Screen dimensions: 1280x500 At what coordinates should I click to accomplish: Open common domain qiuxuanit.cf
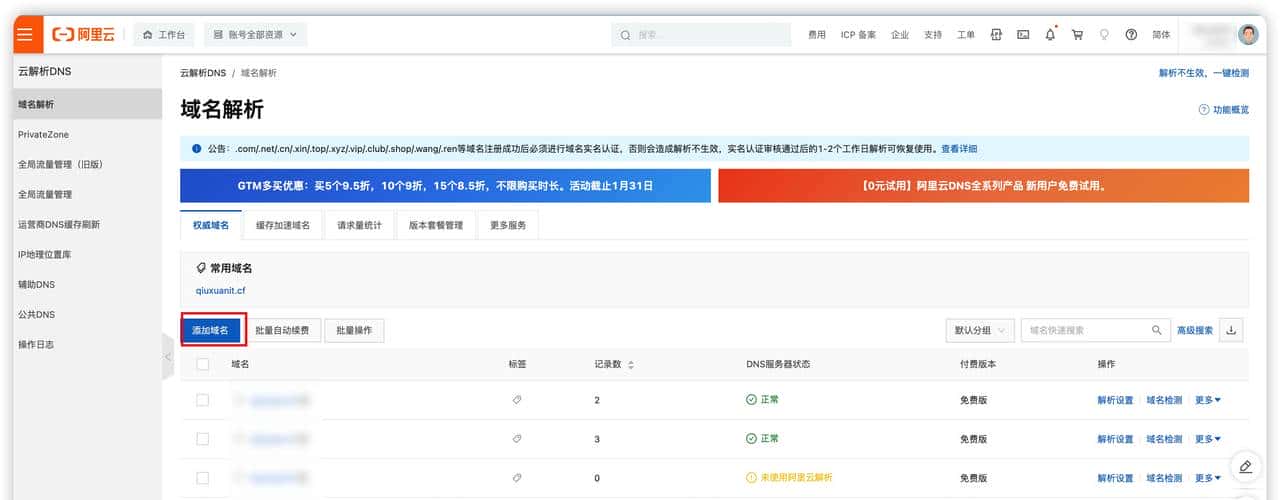tap(221, 291)
